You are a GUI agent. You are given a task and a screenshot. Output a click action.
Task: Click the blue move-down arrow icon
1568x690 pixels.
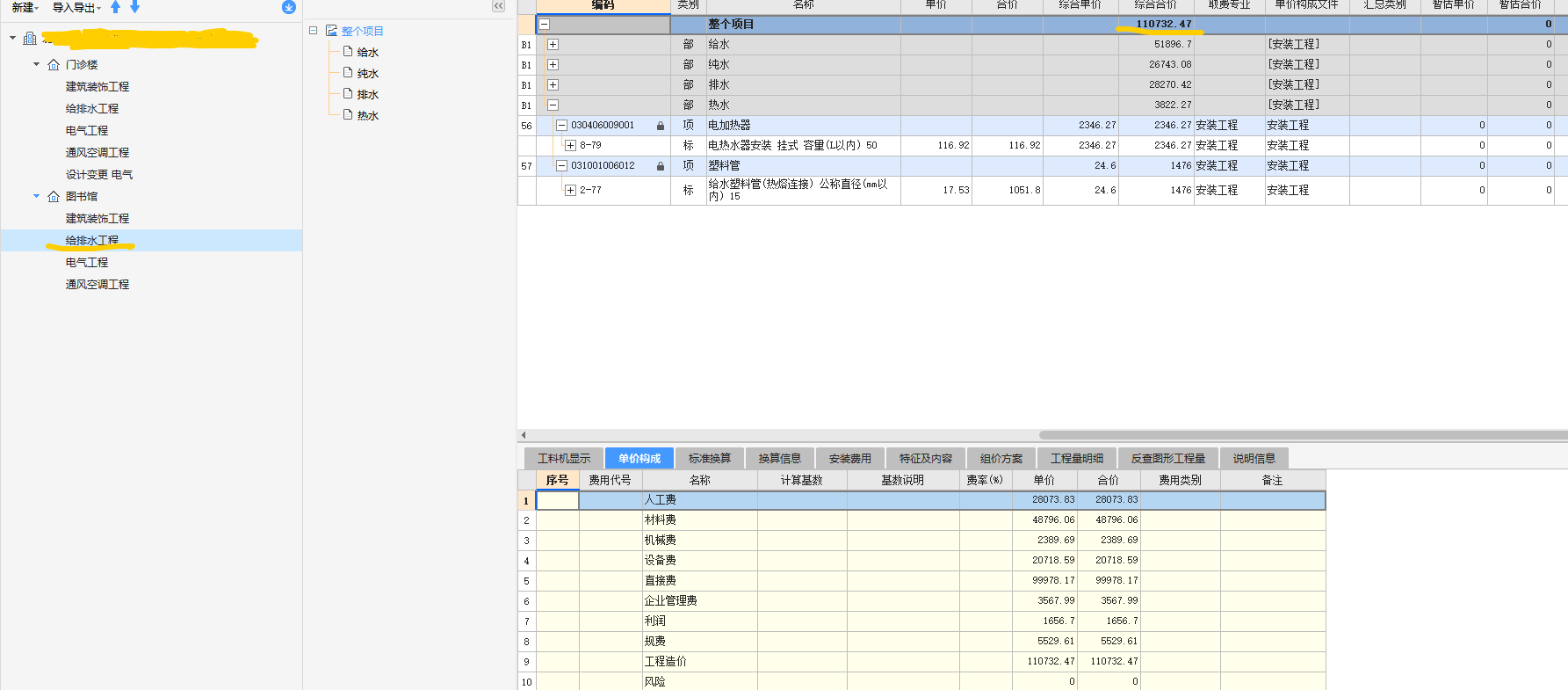pos(134,7)
